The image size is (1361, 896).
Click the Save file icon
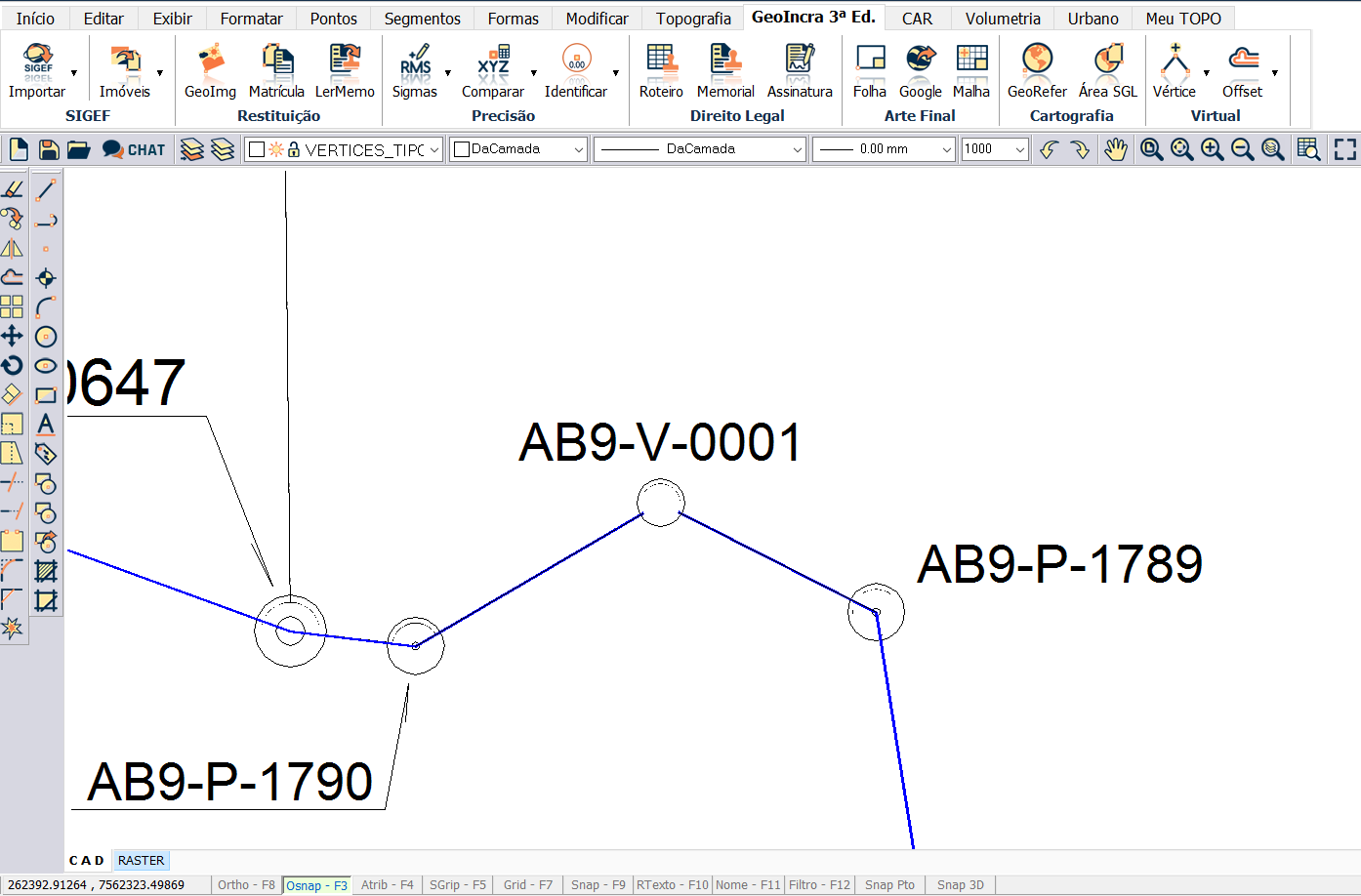point(49,149)
